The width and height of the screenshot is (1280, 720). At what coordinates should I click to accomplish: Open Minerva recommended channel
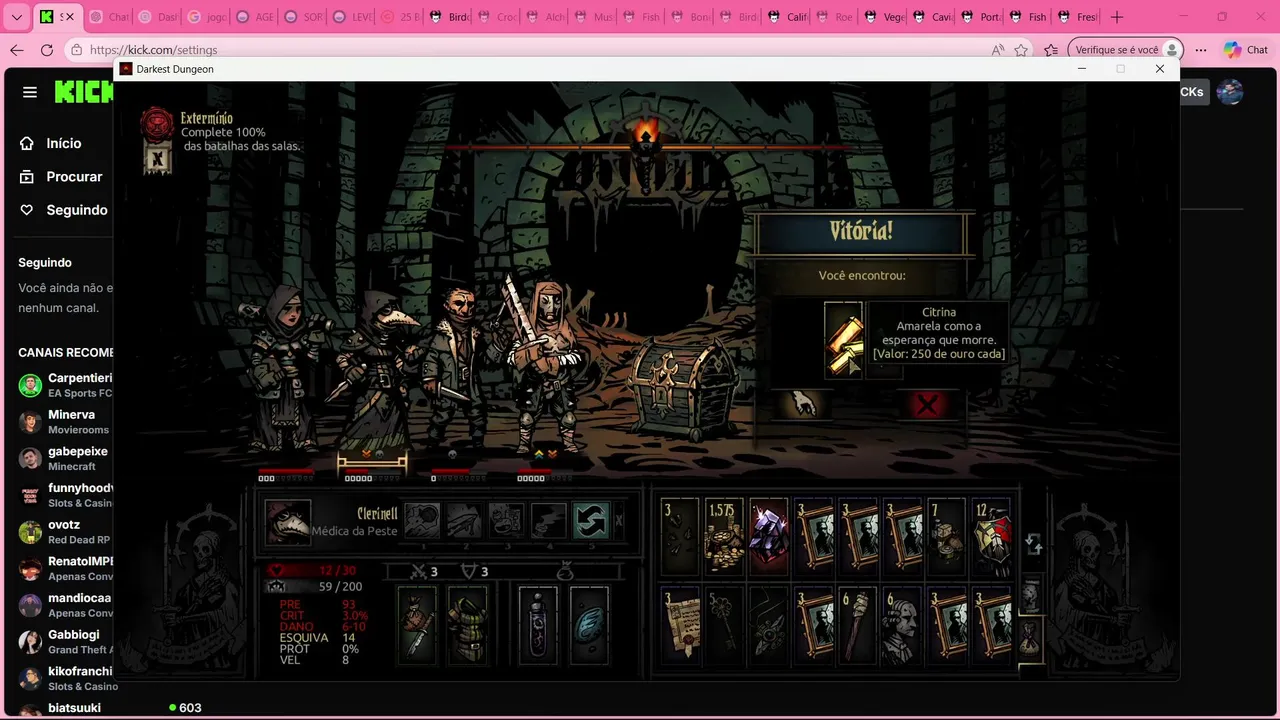pyautogui.click(x=65, y=422)
